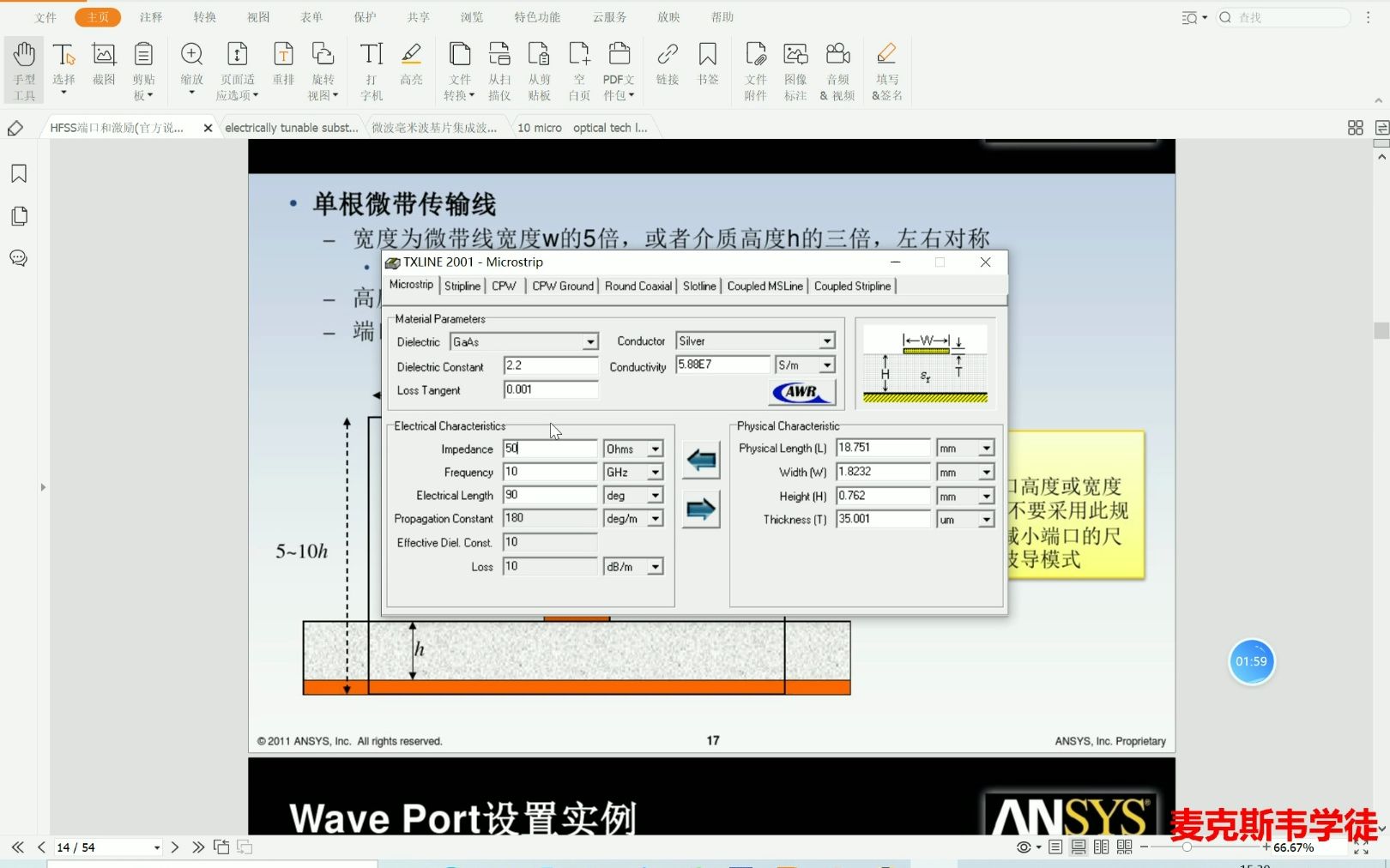Select the Hand tool in ribbon
This screenshot has width=1390, height=868.
coord(24,70)
